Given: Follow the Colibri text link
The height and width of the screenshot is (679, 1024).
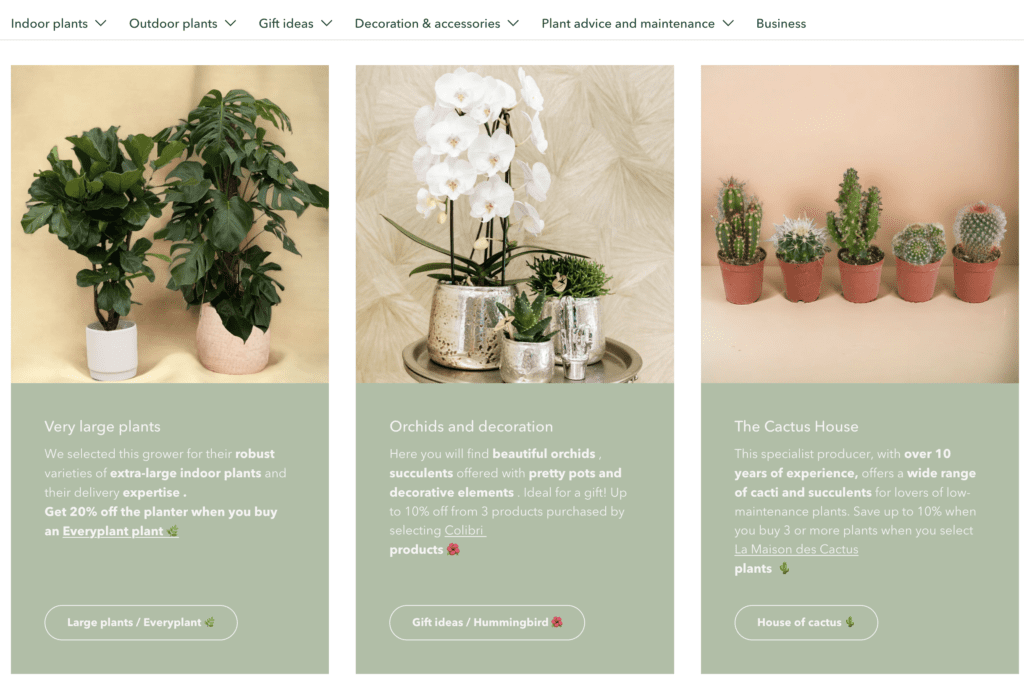Looking at the screenshot, I should [x=464, y=530].
